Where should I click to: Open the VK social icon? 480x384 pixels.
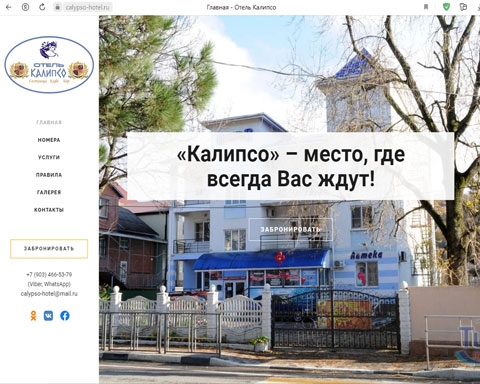pos(48,316)
